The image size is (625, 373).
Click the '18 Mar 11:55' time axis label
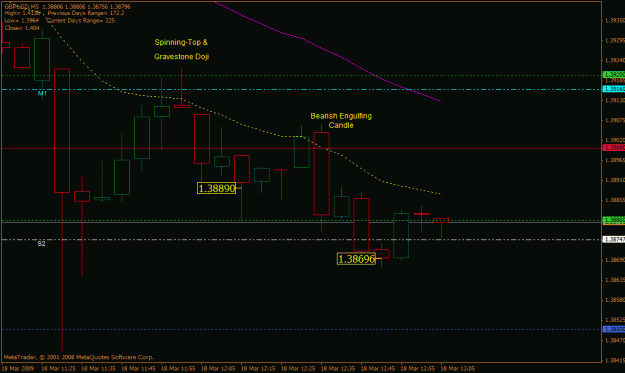[178, 369]
